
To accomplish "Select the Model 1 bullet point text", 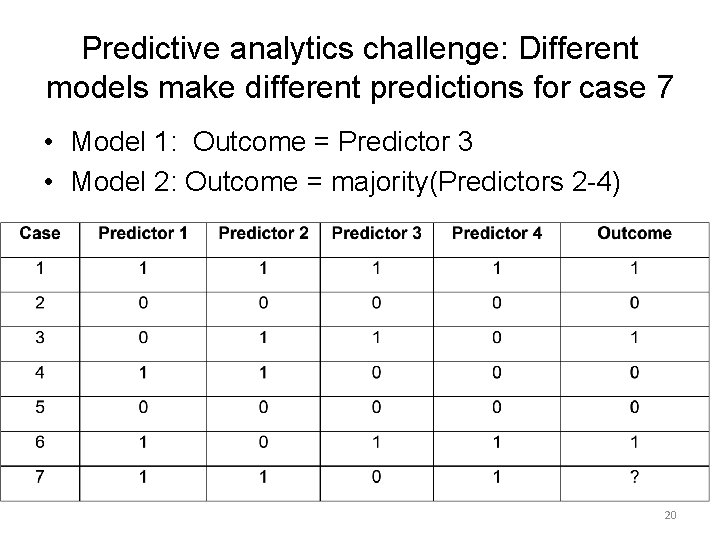I will point(272,142).
